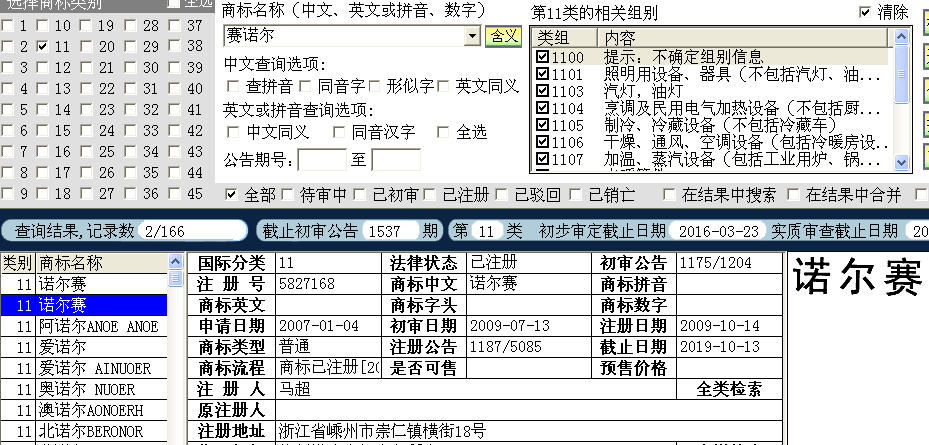
Task: Check 已销亡 status filter
Action: click(x=575, y=195)
